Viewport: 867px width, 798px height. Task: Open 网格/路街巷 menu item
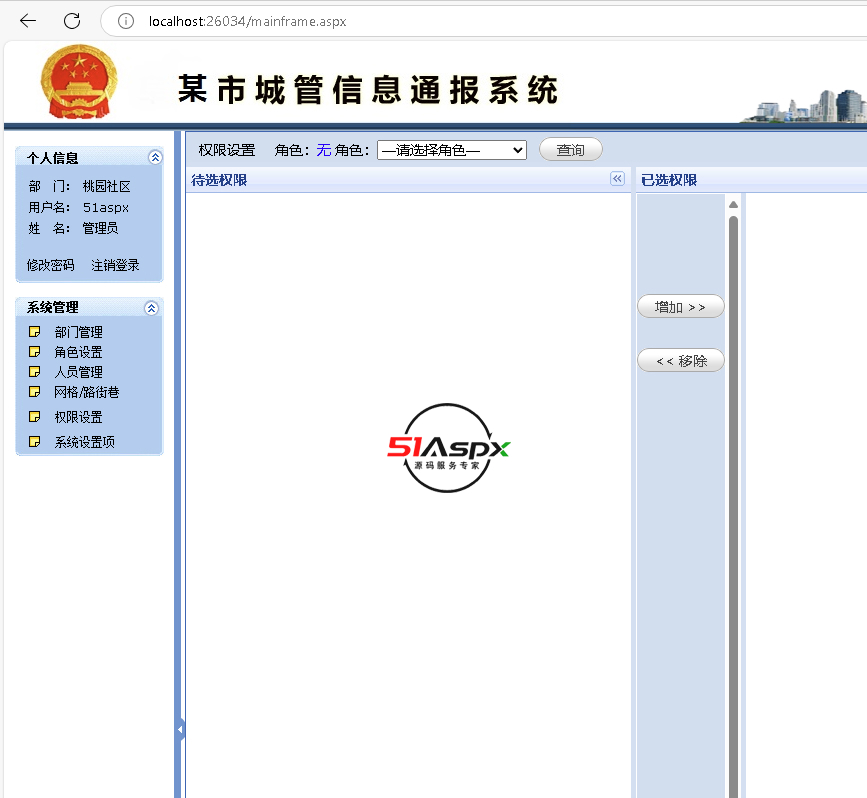point(86,392)
